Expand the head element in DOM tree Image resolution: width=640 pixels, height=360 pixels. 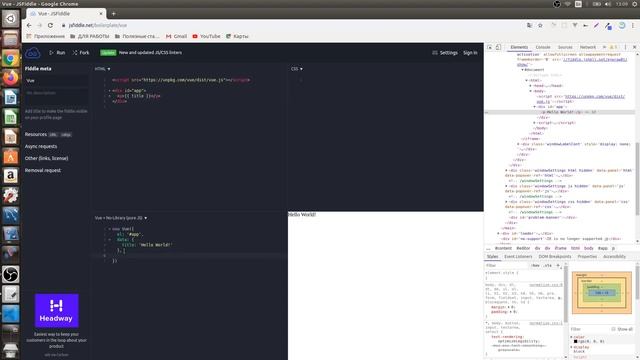pos(531,86)
